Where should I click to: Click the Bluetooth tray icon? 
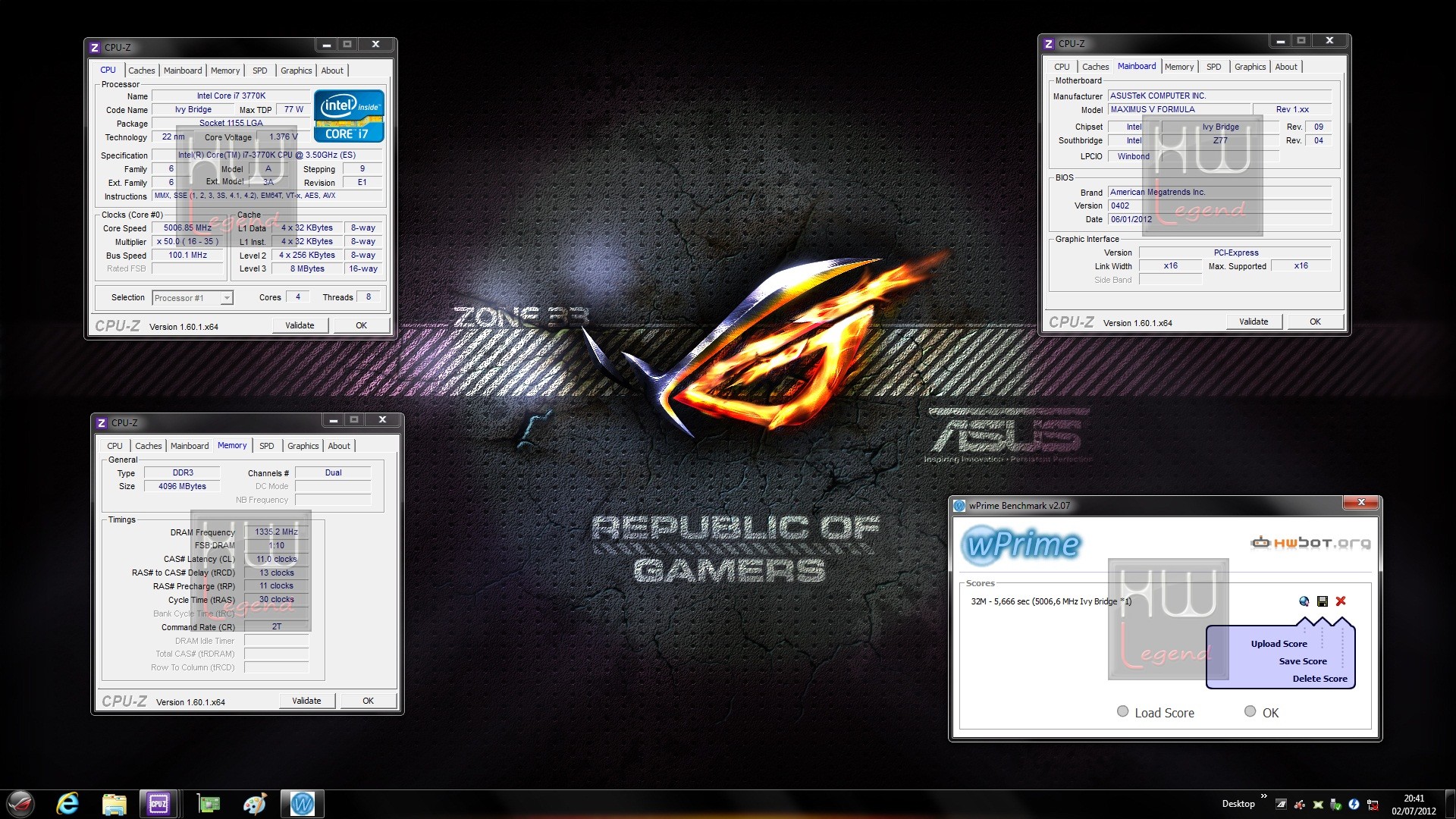pos(1354,805)
